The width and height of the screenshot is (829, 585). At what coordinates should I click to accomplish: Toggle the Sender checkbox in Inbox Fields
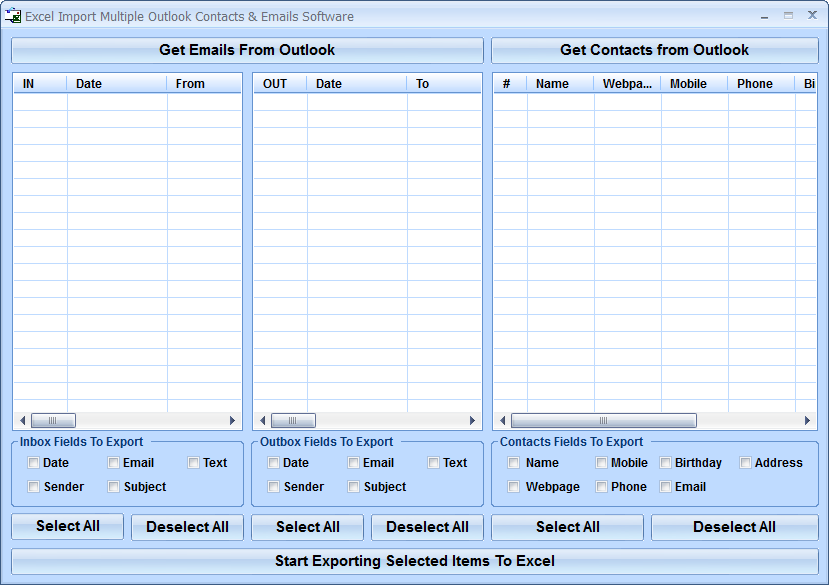pos(34,487)
